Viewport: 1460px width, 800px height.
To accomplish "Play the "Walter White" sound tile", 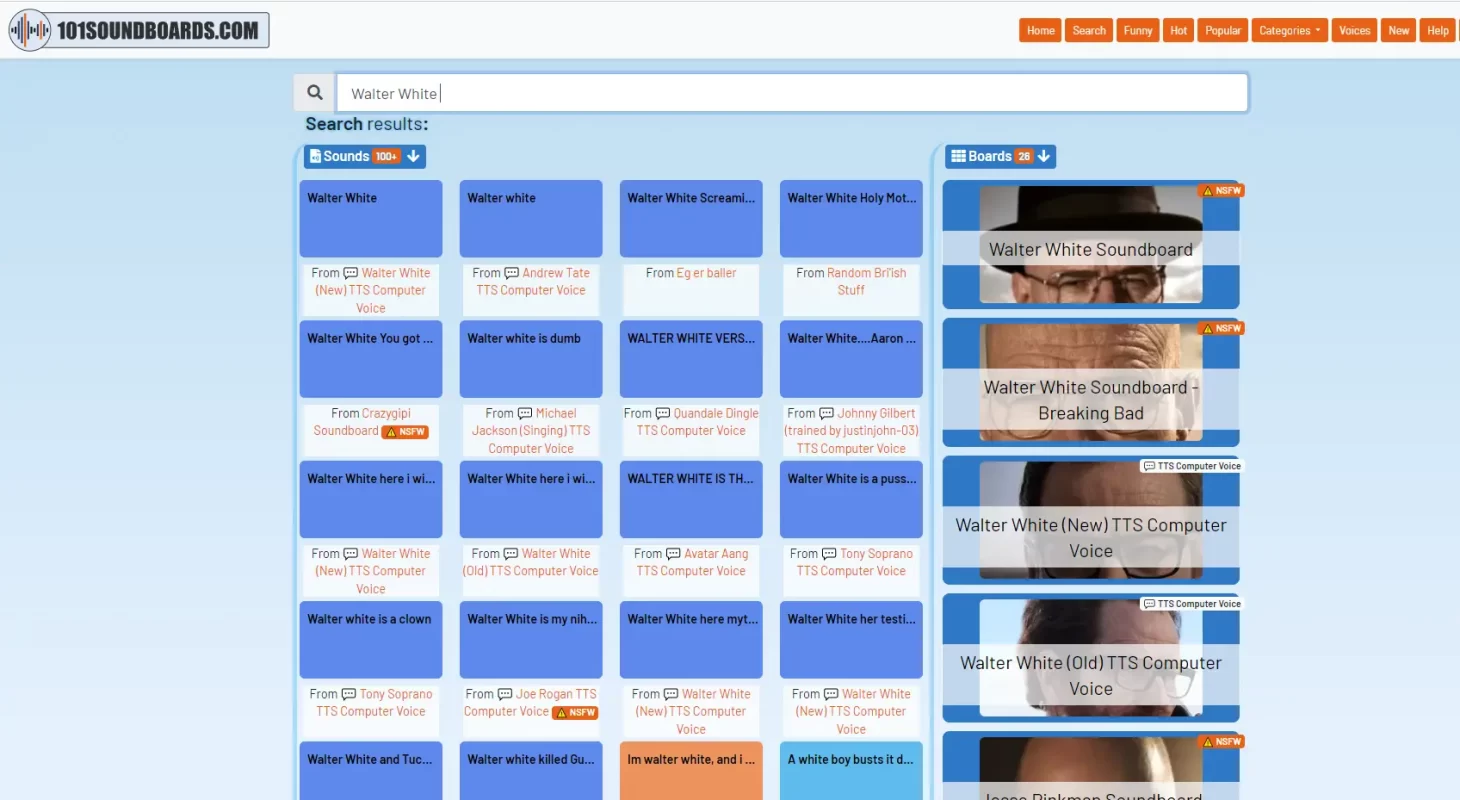I will pos(371,218).
